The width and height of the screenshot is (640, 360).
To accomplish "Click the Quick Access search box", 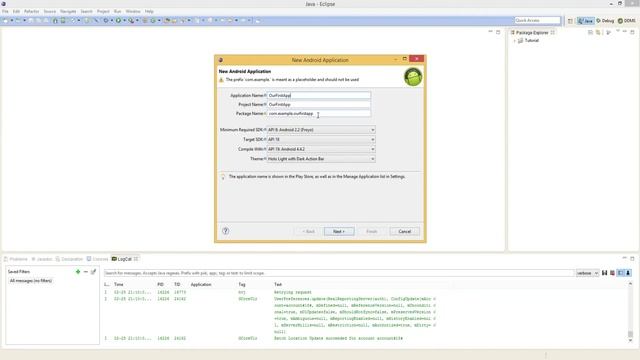I will [x=537, y=20].
